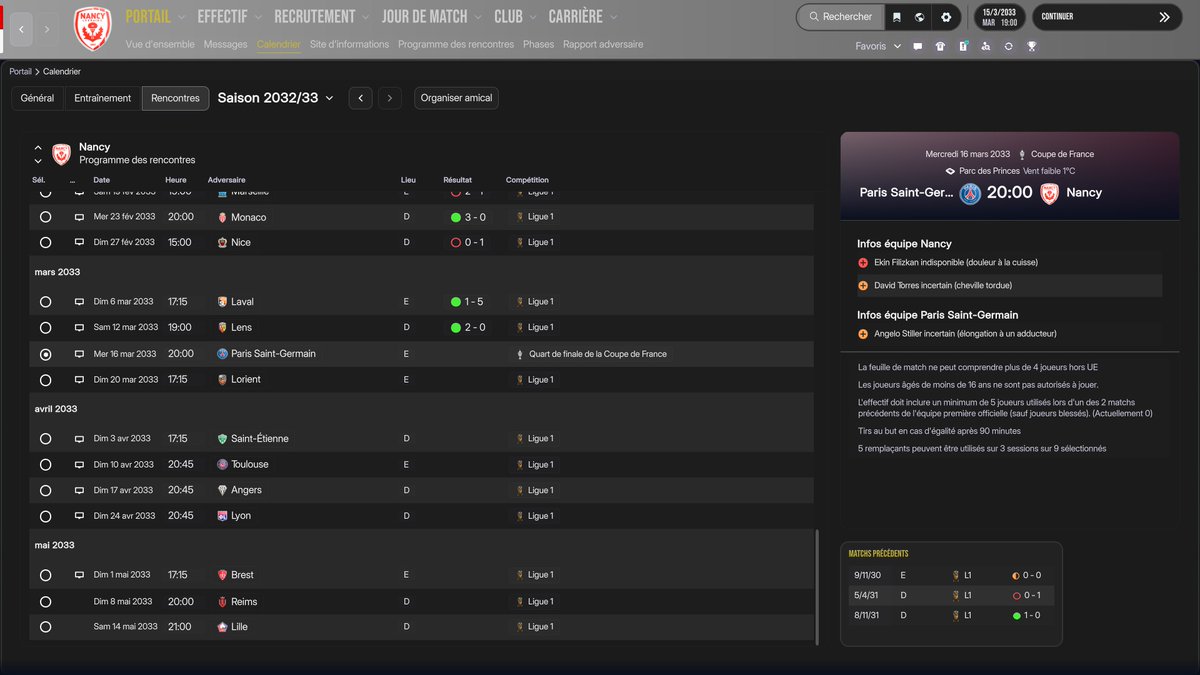Viewport: 1200px width, 675px height.
Task: Click the Nancy club crest in header
Action: pyautogui.click(x=92, y=27)
